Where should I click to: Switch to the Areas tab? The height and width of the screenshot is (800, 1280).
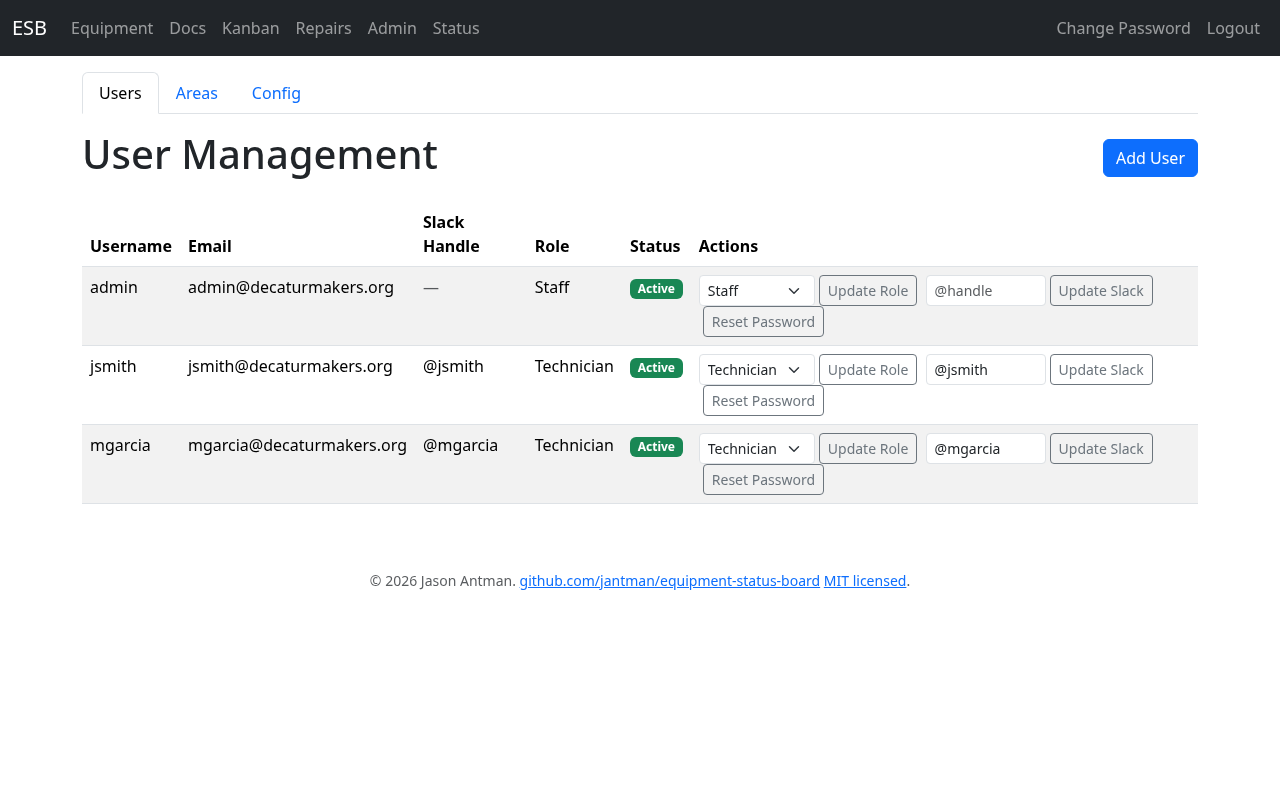coord(197,93)
